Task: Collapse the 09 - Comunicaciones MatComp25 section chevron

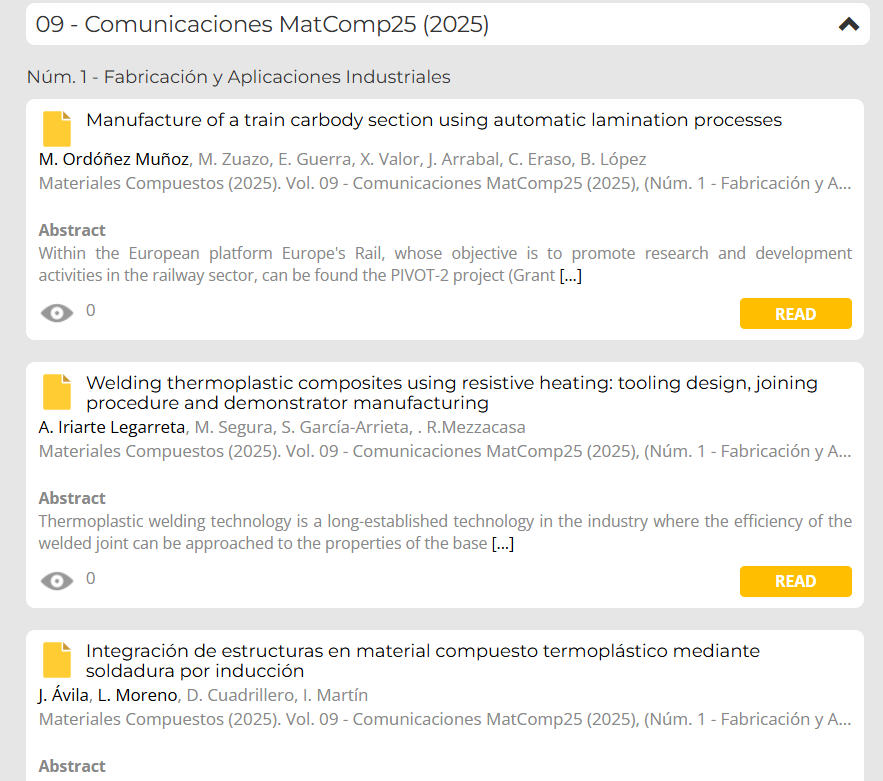Action: point(849,24)
